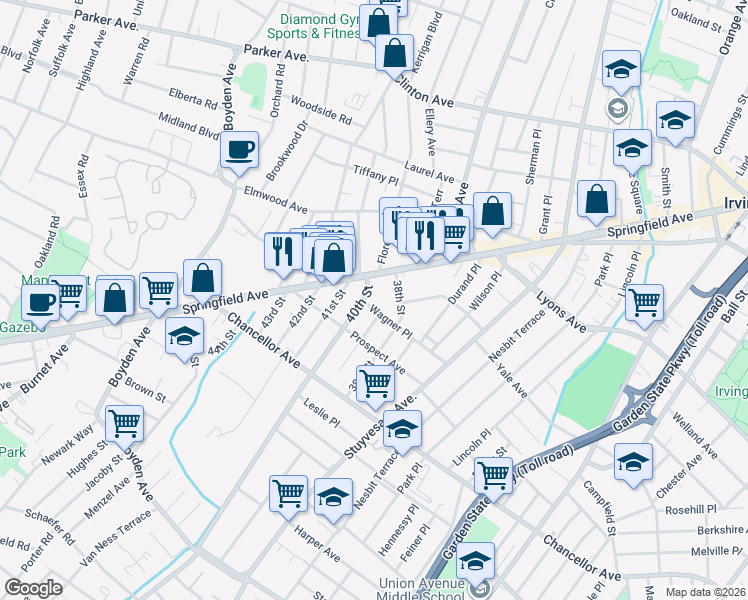Click the shopping bag marker near Grant Pl
Screen dimensions: 748x600
pyautogui.click(x=596, y=200)
